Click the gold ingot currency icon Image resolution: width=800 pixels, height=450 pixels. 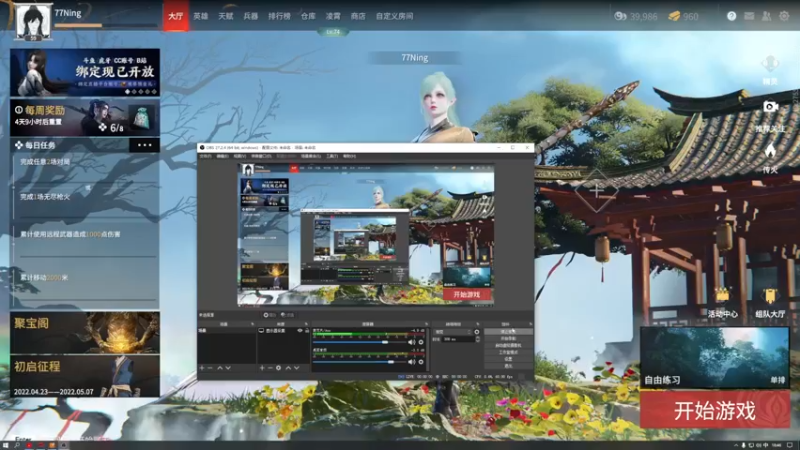[x=674, y=16]
